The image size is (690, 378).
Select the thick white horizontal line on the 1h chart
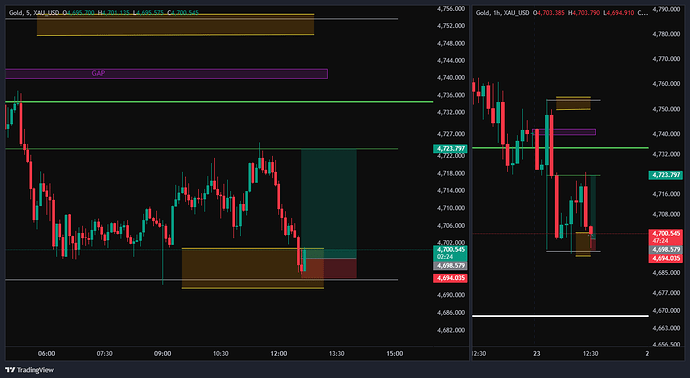click(560, 316)
